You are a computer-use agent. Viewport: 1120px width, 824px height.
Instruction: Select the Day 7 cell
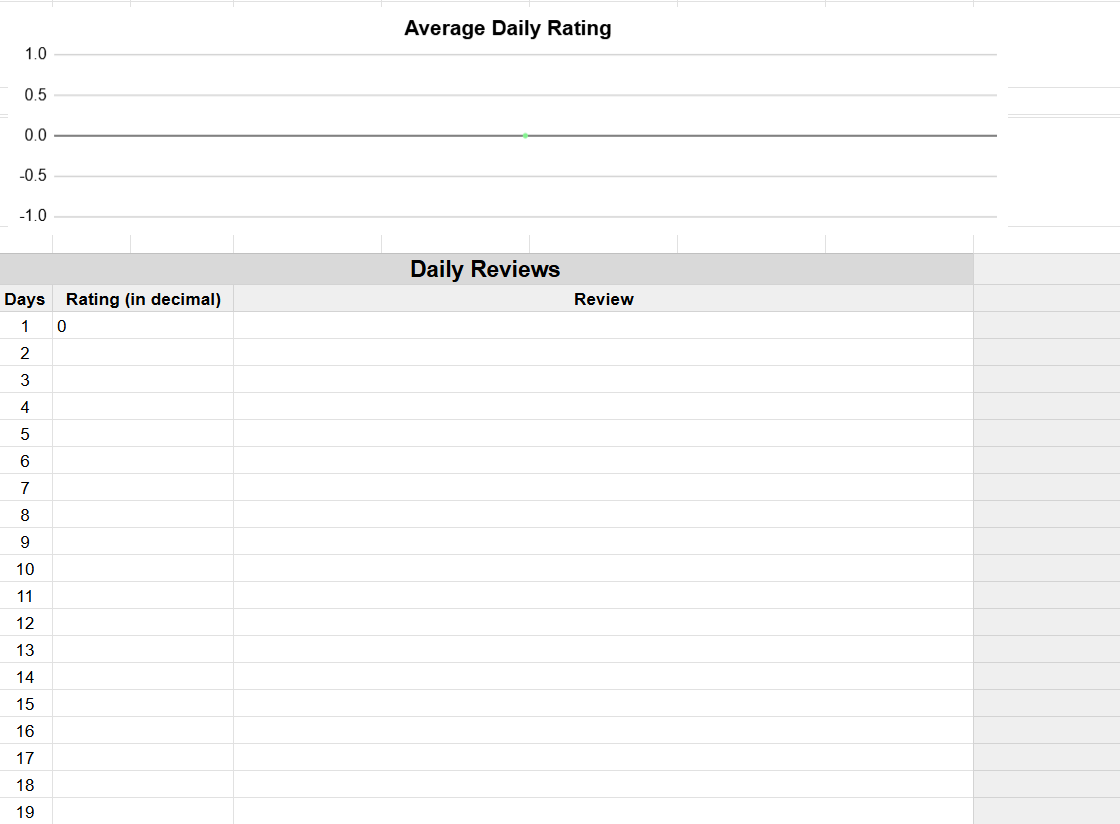pyautogui.click(x=26, y=488)
